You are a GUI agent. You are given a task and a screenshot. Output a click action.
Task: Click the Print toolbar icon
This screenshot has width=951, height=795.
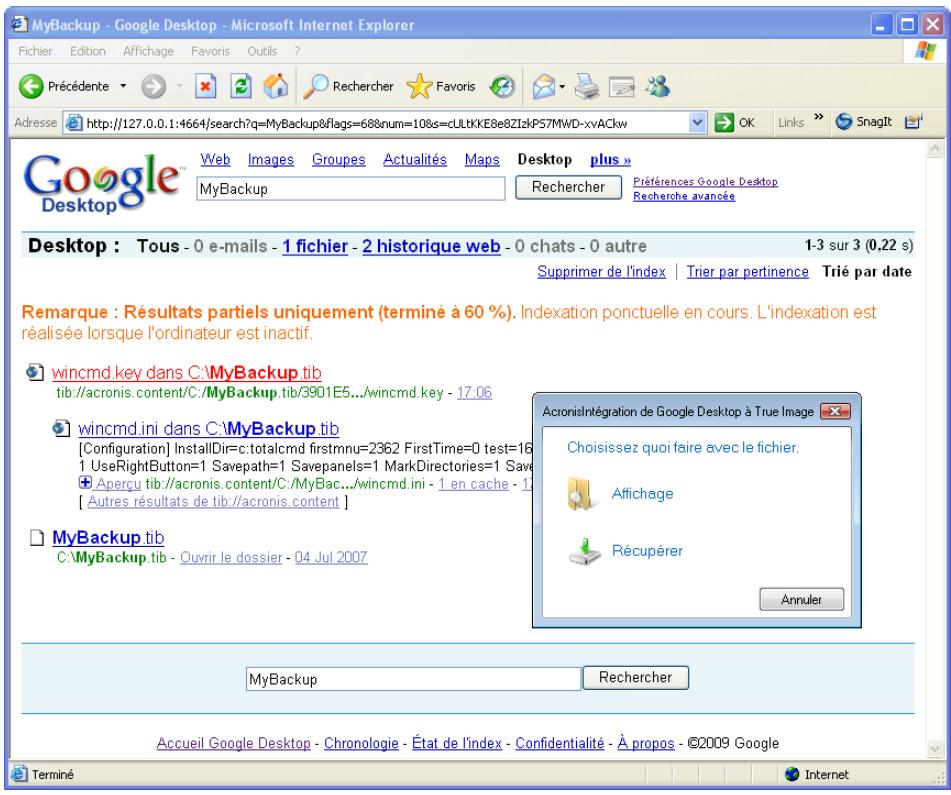pyautogui.click(x=586, y=86)
